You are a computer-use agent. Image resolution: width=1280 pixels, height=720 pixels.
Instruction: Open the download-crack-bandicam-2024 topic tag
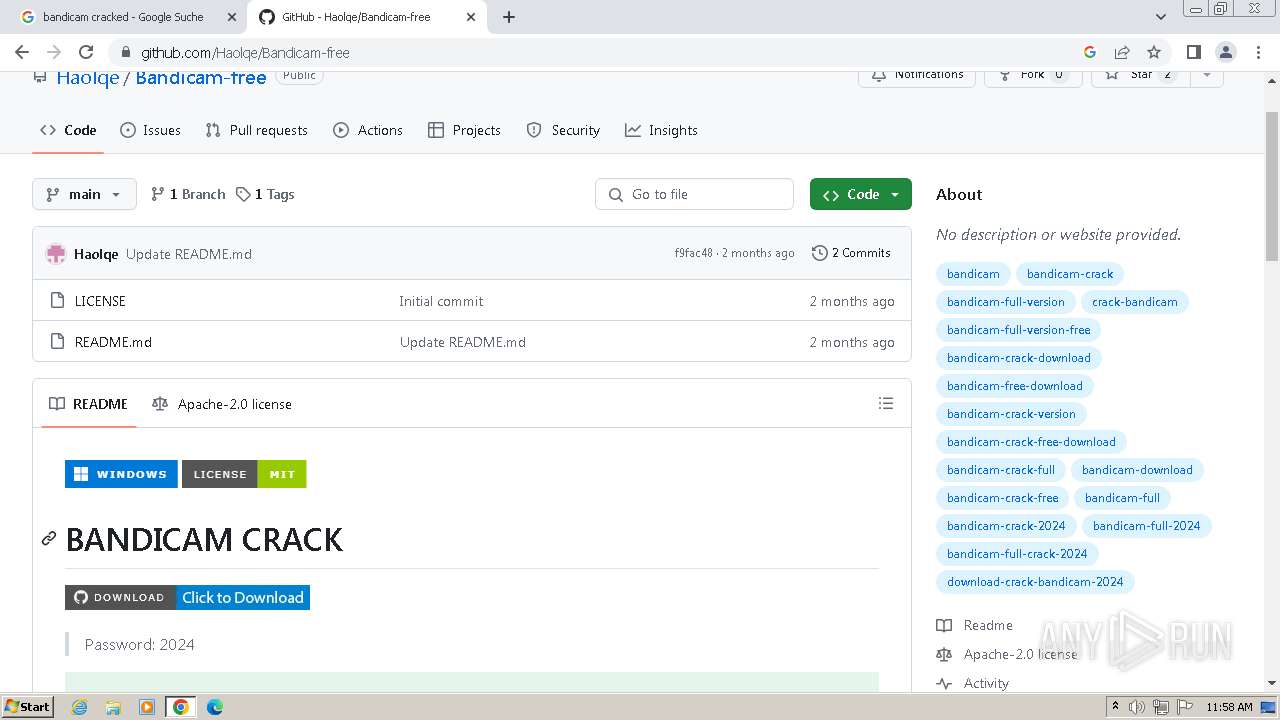(1035, 582)
